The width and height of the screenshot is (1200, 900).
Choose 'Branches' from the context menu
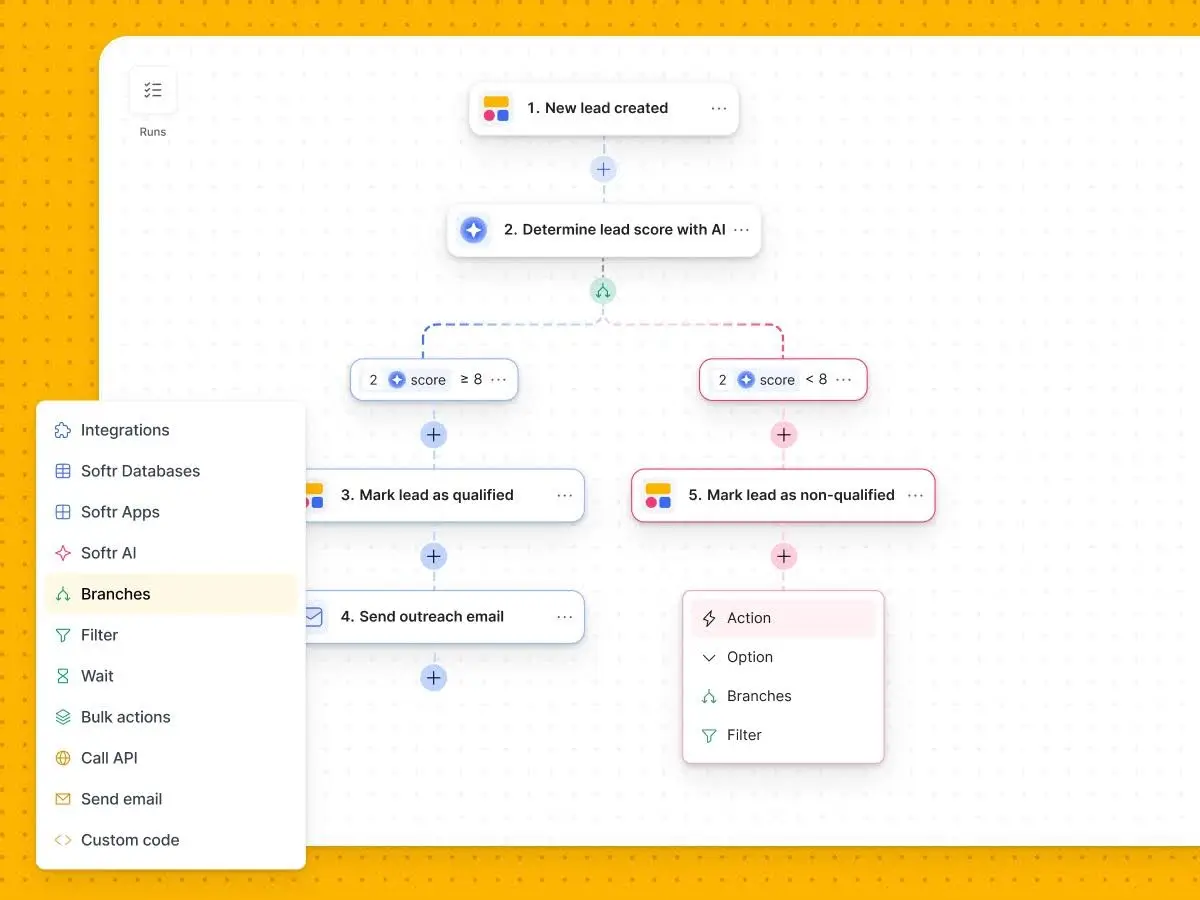point(760,696)
